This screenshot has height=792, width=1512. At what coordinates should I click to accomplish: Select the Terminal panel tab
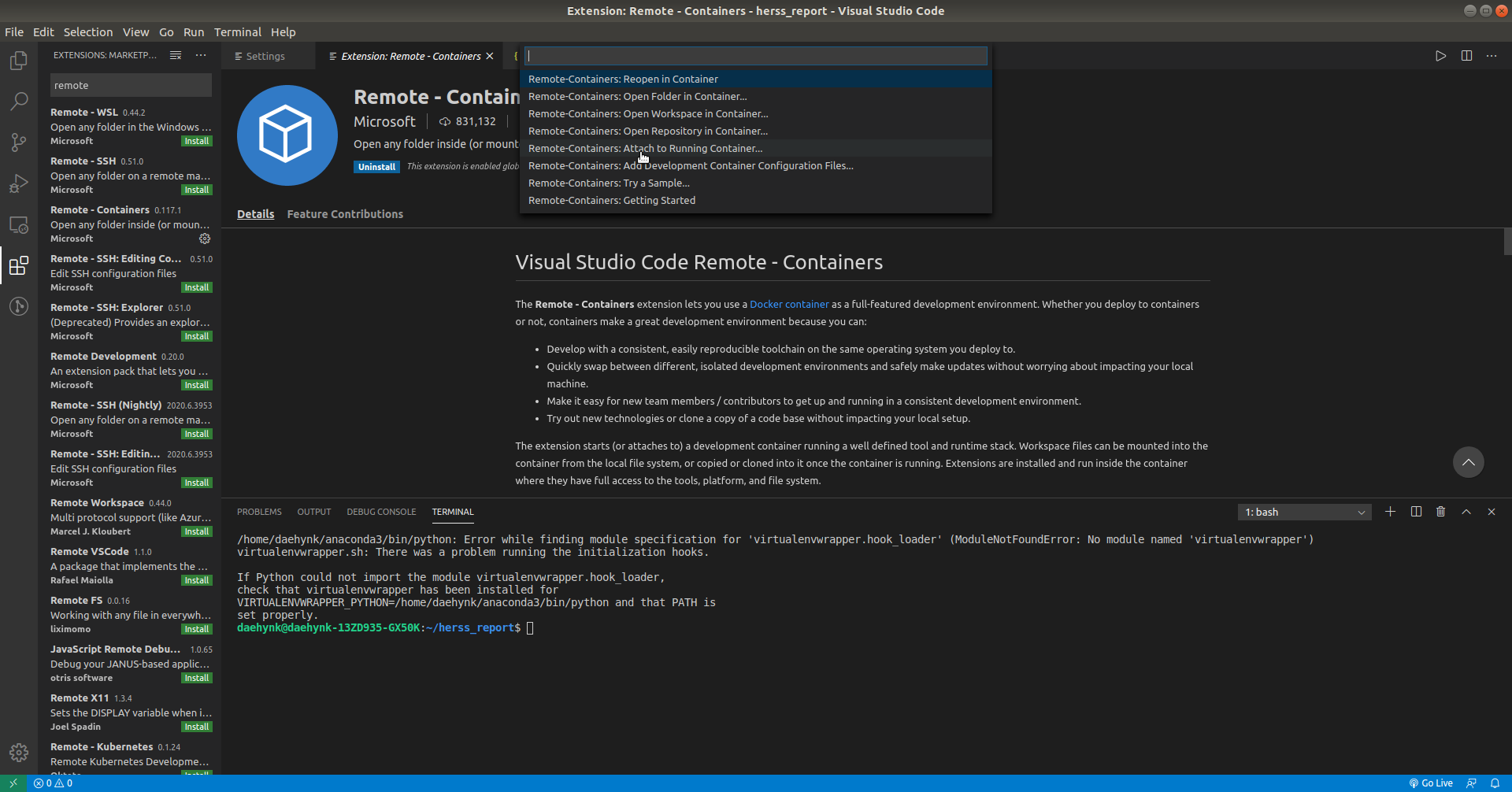(x=453, y=512)
